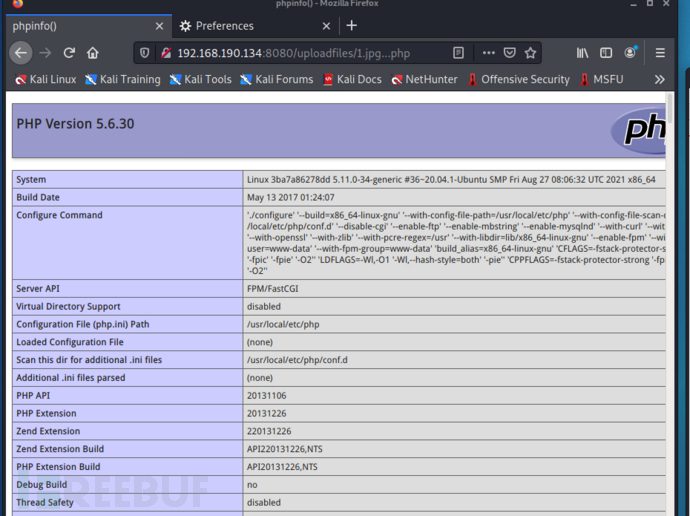Select the FPM/FastCGI value
The height and width of the screenshot is (516, 690).
[x=272, y=289]
